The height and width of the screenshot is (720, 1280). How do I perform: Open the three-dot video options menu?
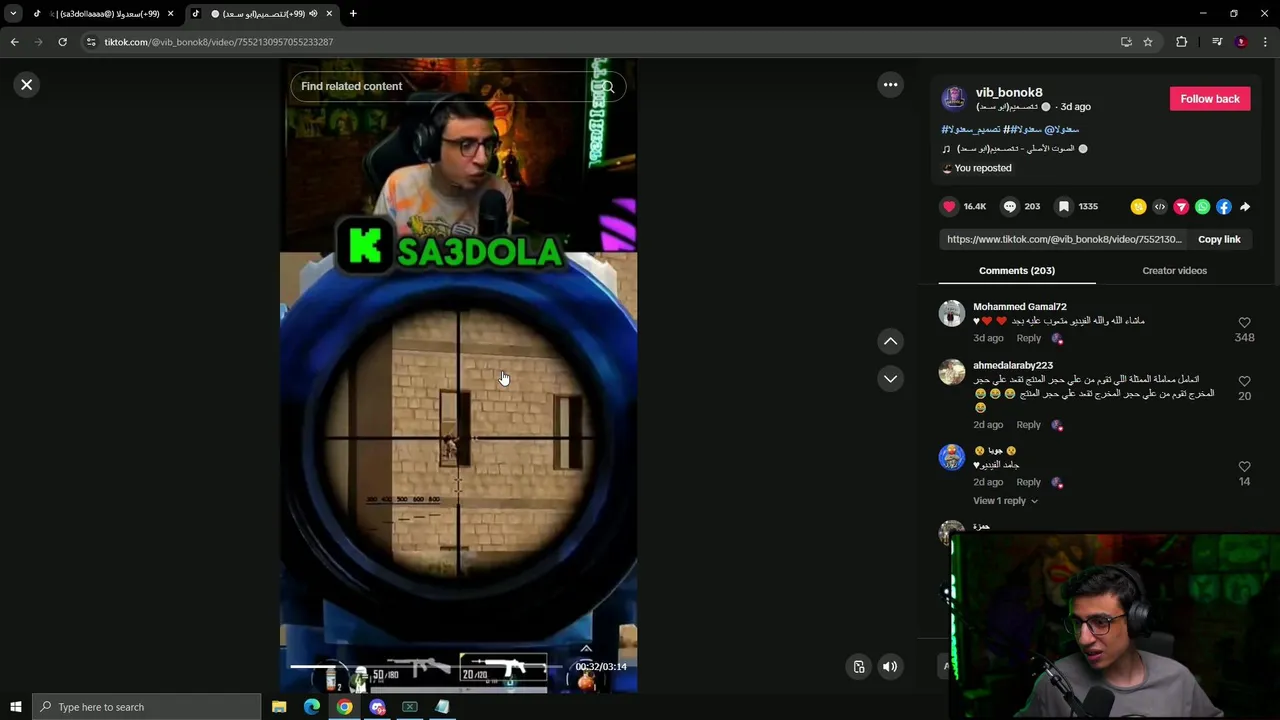click(890, 85)
